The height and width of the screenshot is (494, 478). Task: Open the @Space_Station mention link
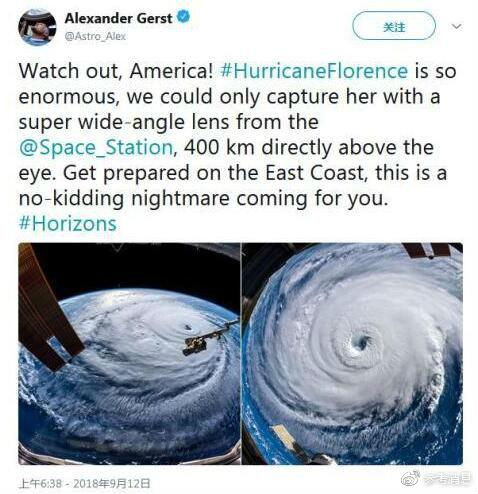coord(96,147)
